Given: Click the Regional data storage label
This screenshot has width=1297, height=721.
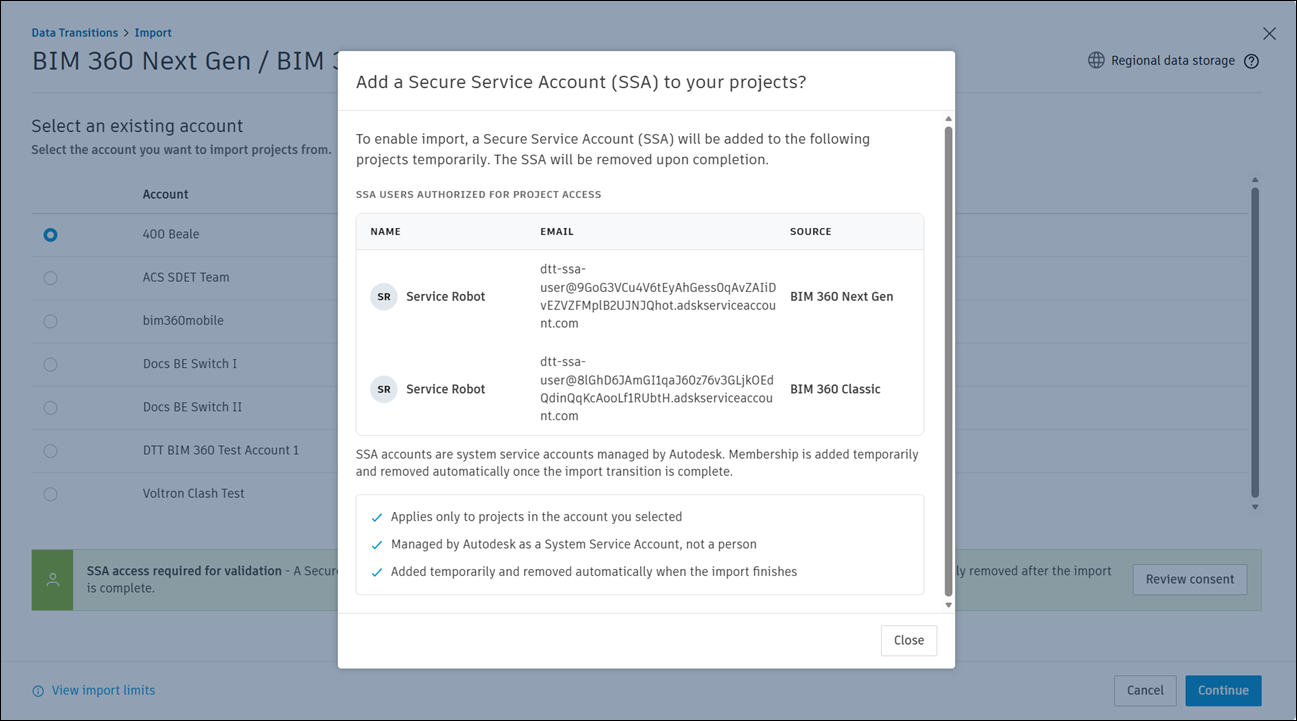Looking at the screenshot, I should (x=1173, y=61).
